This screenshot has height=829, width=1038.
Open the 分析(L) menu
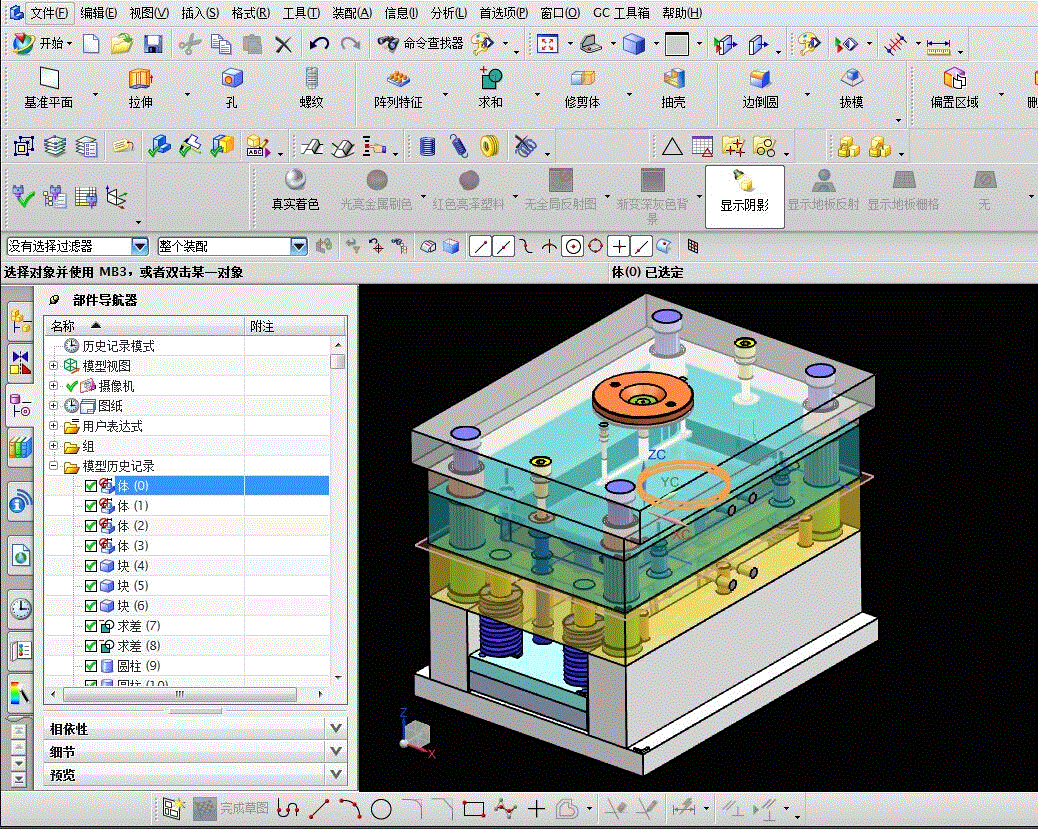pyautogui.click(x=449, y=13)
